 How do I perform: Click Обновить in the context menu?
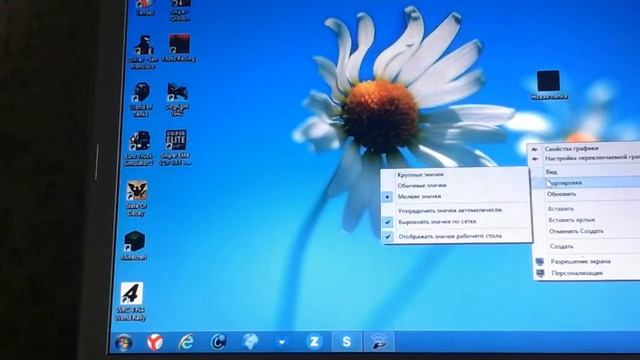586,194
